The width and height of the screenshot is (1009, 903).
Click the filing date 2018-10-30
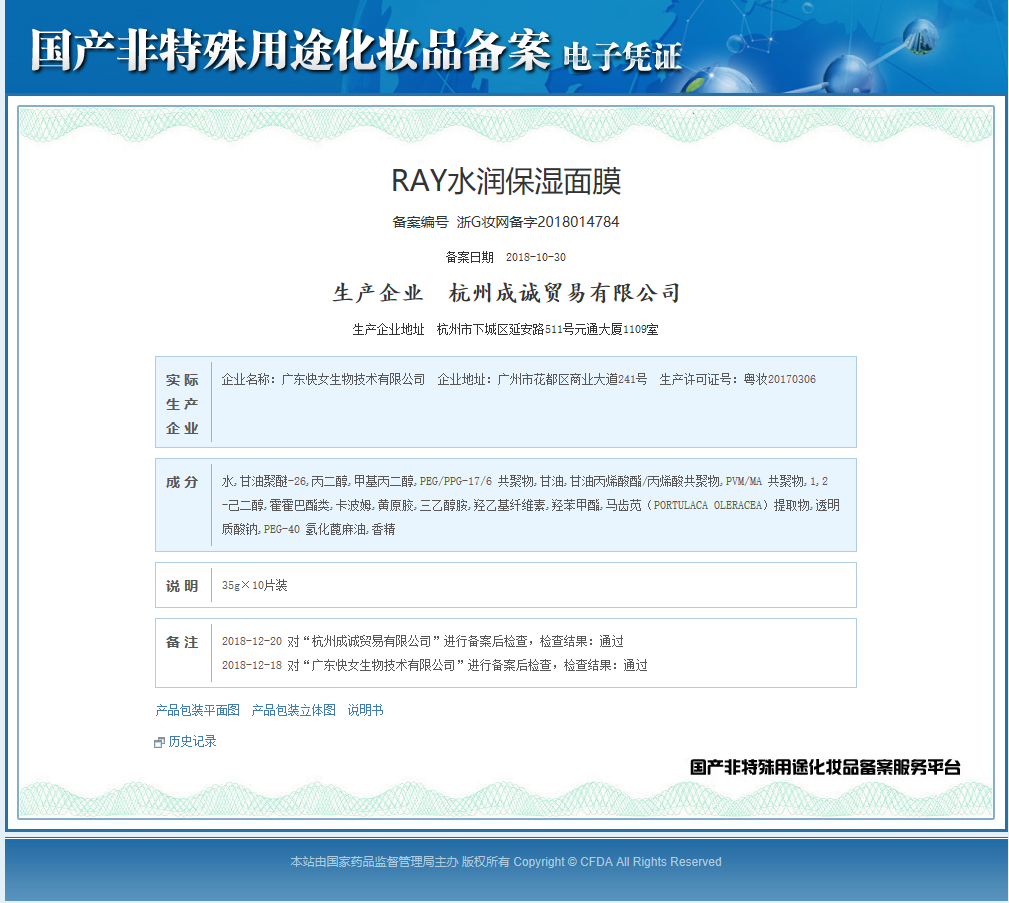point(535,257)
